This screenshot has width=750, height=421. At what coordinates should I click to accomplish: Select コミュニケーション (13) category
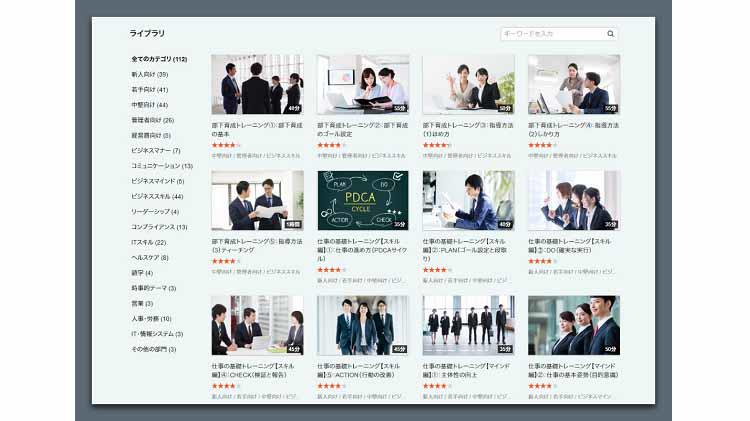pyautogui.click(x=161, y=166)
